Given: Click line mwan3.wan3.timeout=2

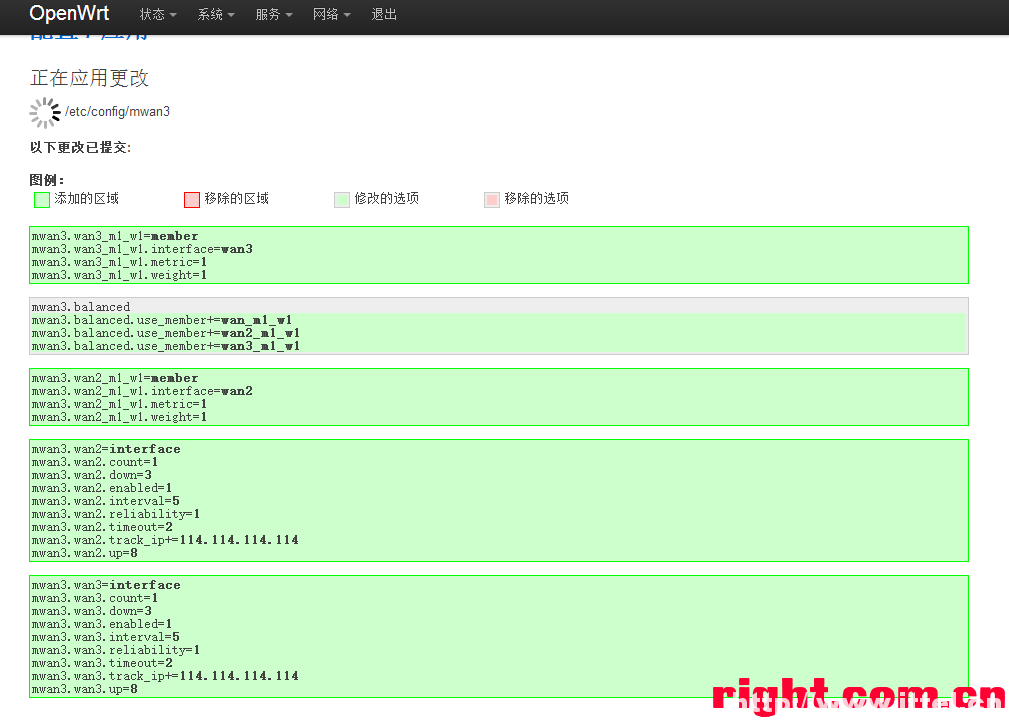Looking at the screenshot, I should [102, 663].
